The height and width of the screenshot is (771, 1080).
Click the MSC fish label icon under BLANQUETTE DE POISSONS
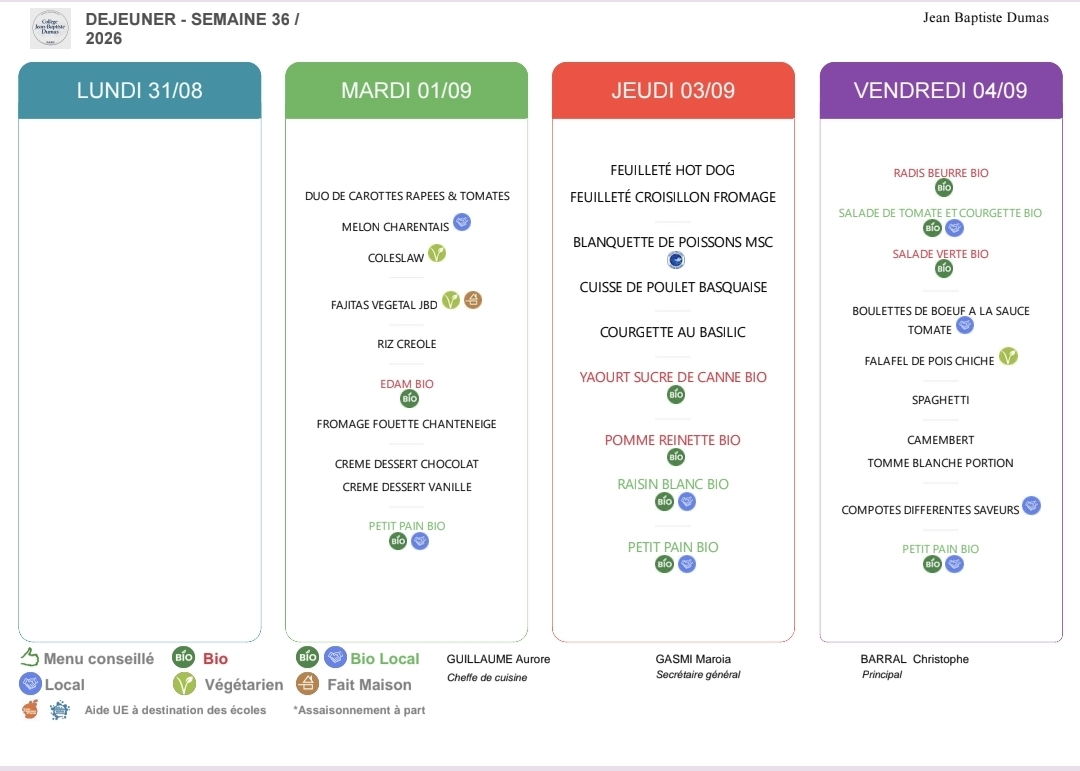pos(676,260)
